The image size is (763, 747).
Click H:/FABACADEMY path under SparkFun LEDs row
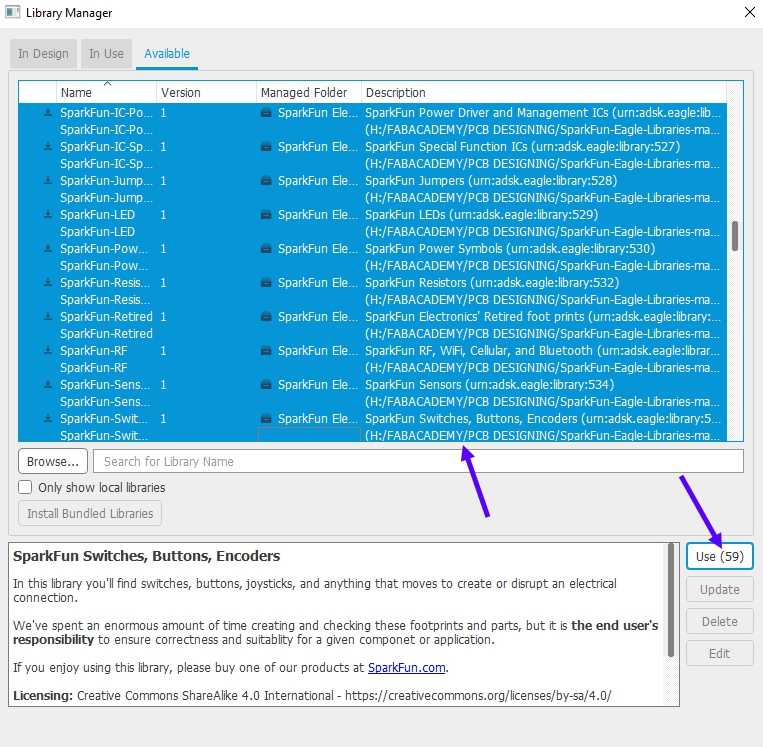[542, 232]
